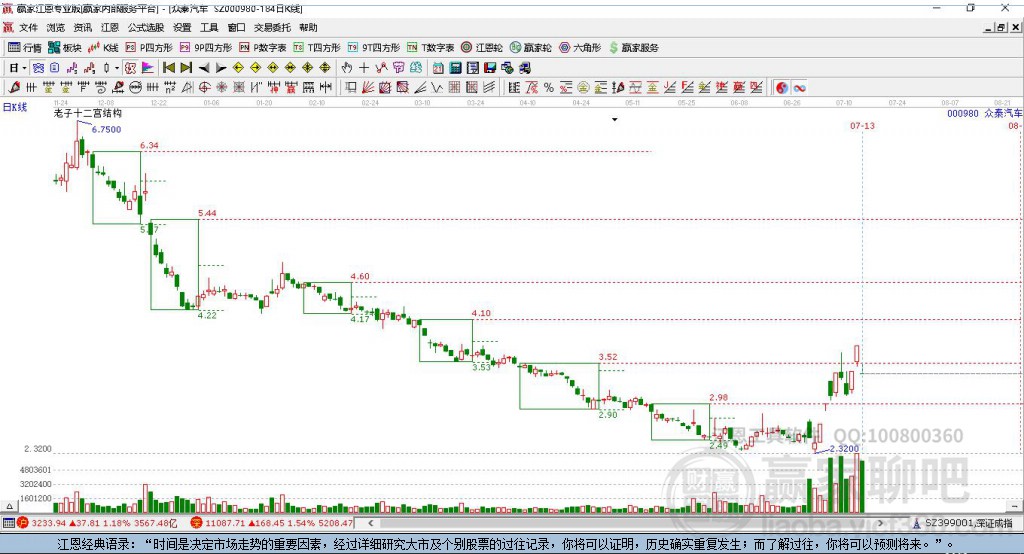The image size is (1024, 554).
Task: Click the 日K线 chart label
Action: click(x=14, y=107)
